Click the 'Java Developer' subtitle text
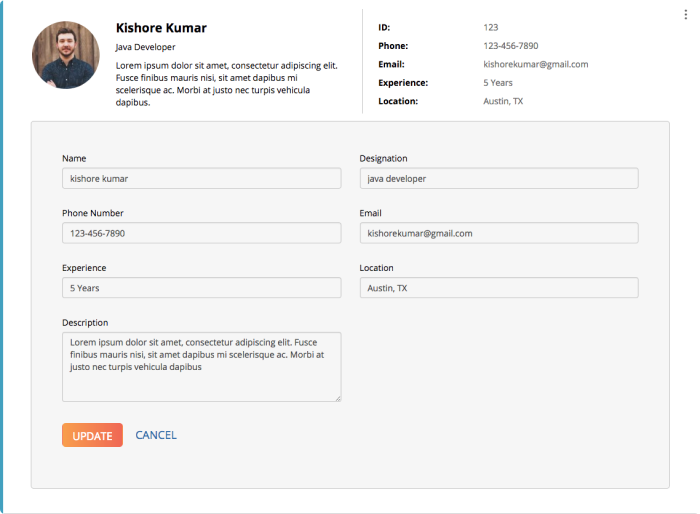This screenshot has height=514, width=700. pos(145,47)
